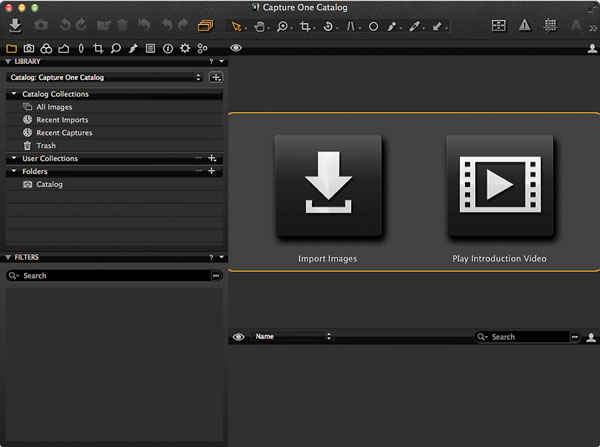The image size is (600, 447).
Task: Collapse the Catalog Collections group
Action: click(x=14, y=94)
